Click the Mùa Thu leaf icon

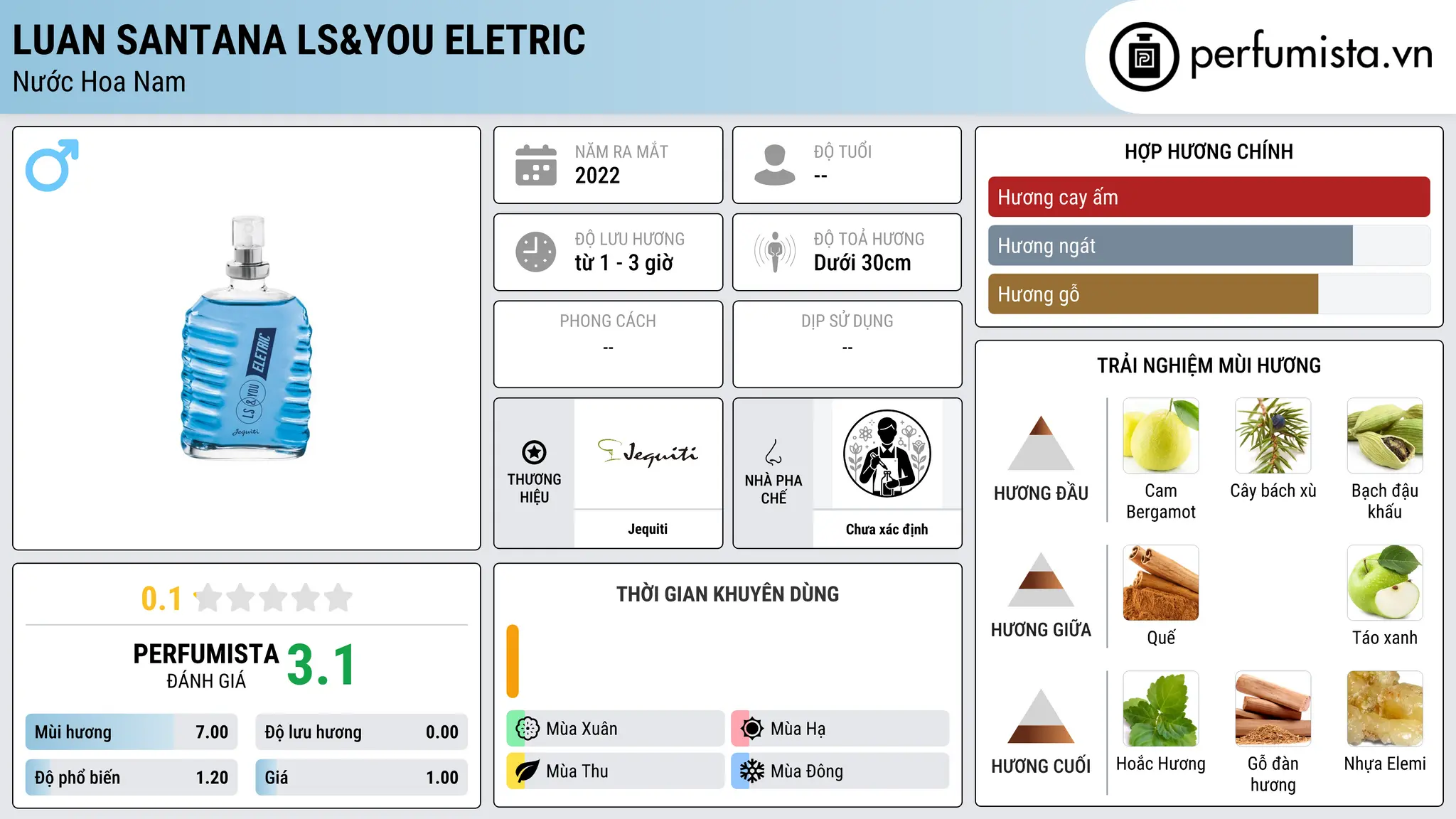click(528, 771)
